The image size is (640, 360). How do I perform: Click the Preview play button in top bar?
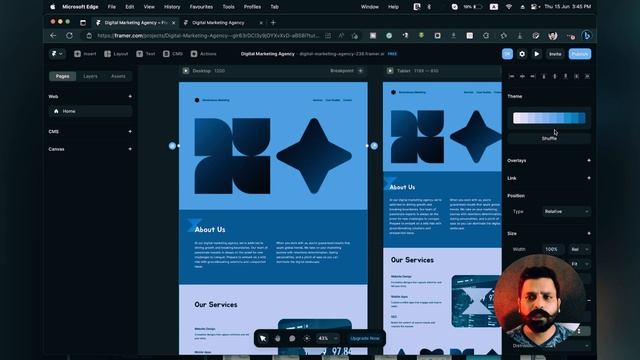click(x=537, y=54)
